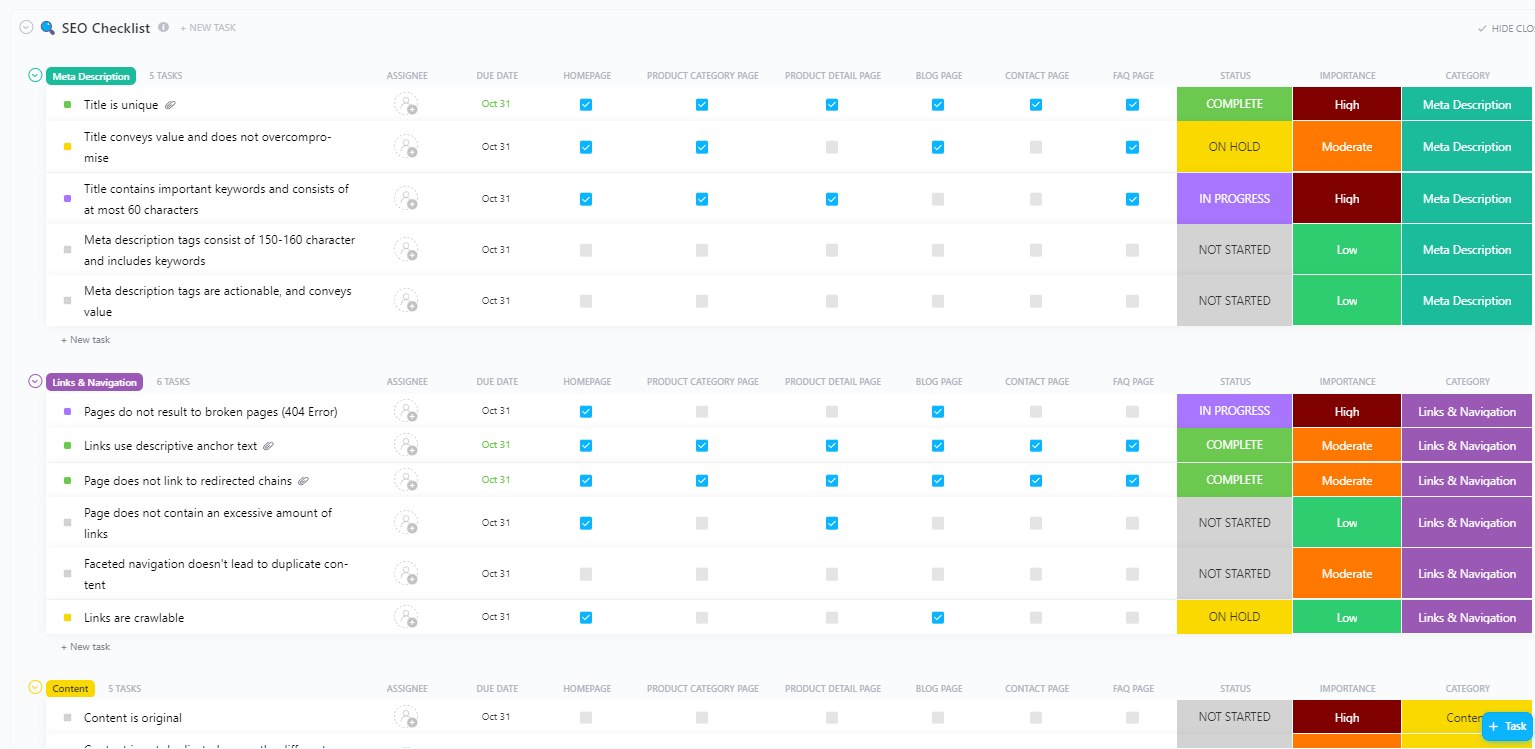Image resolution: width=1535 pixels, height=749 pixels.
Task: Collapse the Content task group
Action: coord(36,688)
